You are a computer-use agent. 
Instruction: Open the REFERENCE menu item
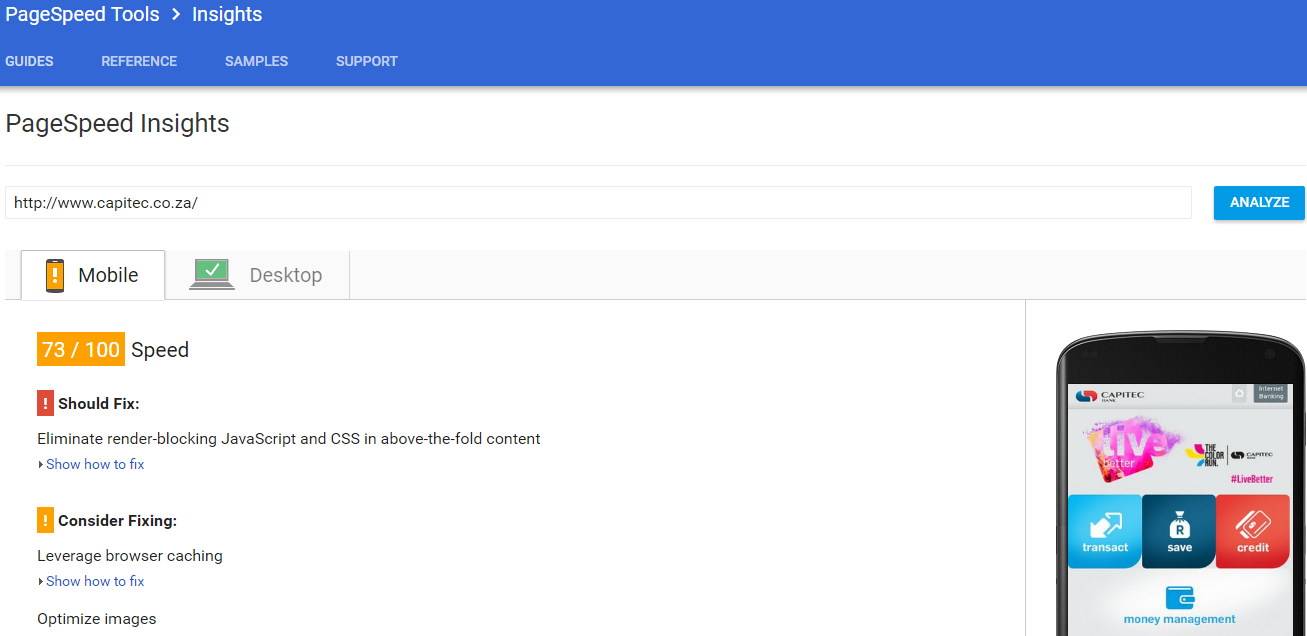pos(139,61)
